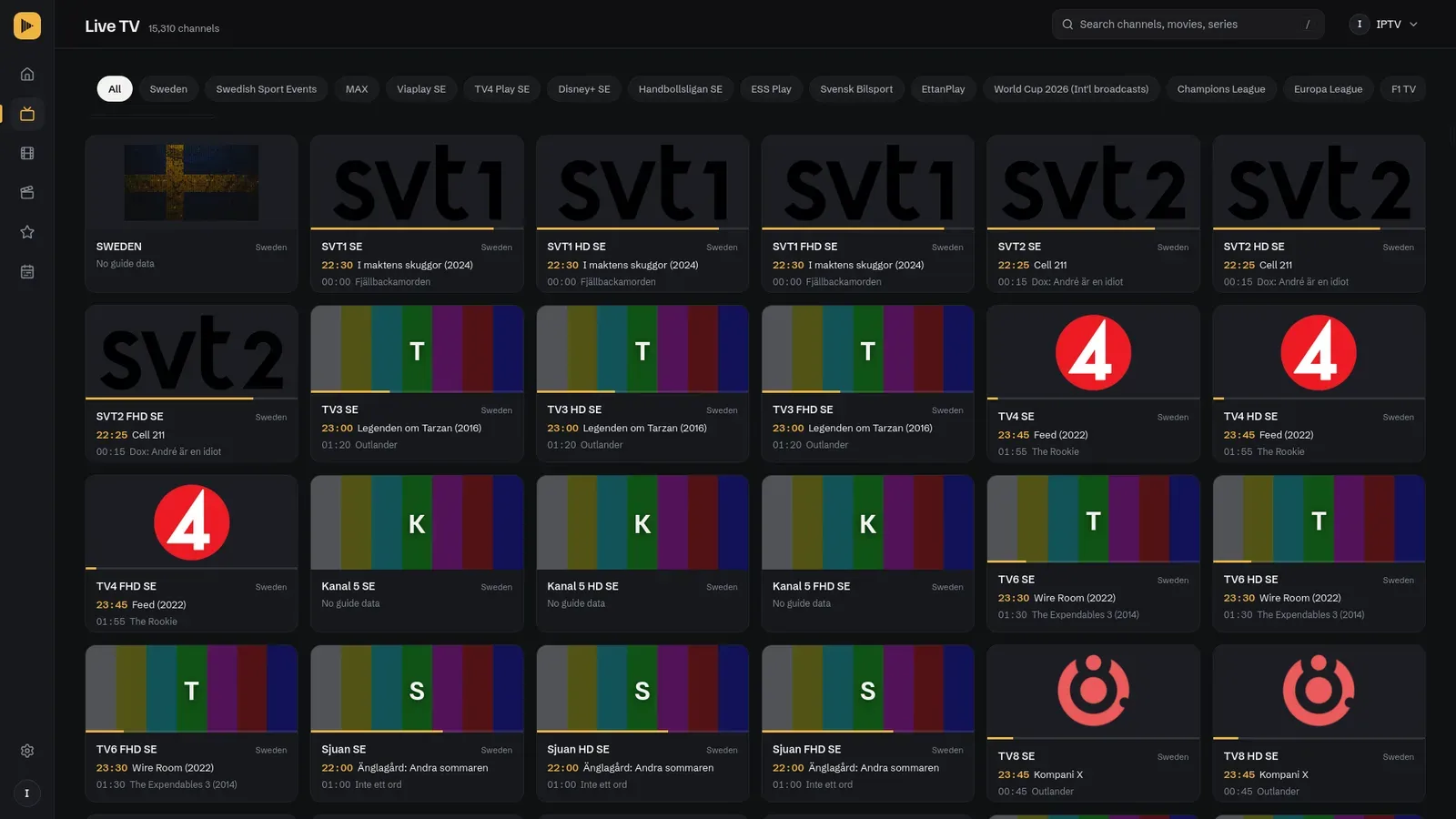Open the TV guide calendar icon
This screenshot has width=1456, height=819.
(x=27, y=272)
